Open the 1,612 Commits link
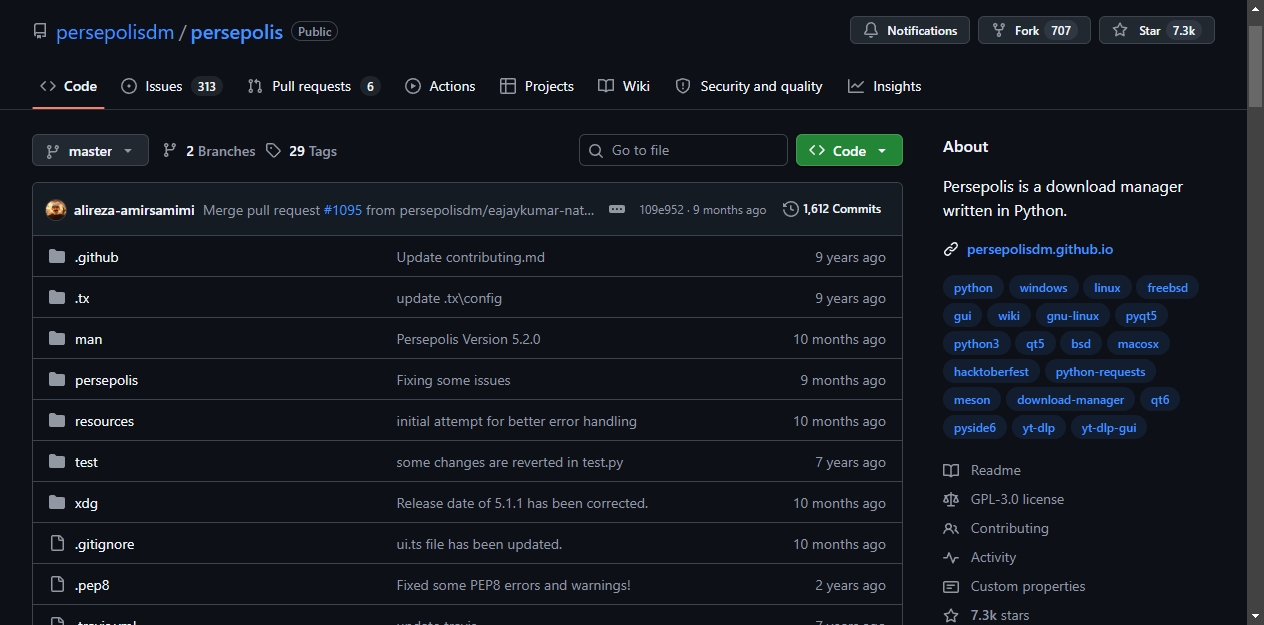The image size is (1264, 625). point(832,209)
